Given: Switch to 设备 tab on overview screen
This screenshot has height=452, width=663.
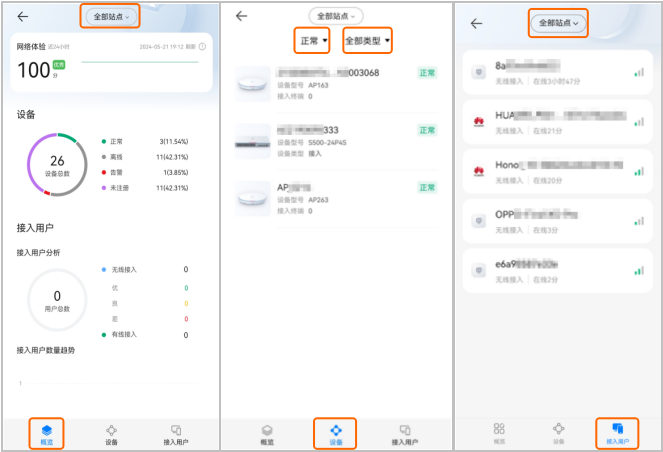Looking at the screenshot, I should click(111, 435).
